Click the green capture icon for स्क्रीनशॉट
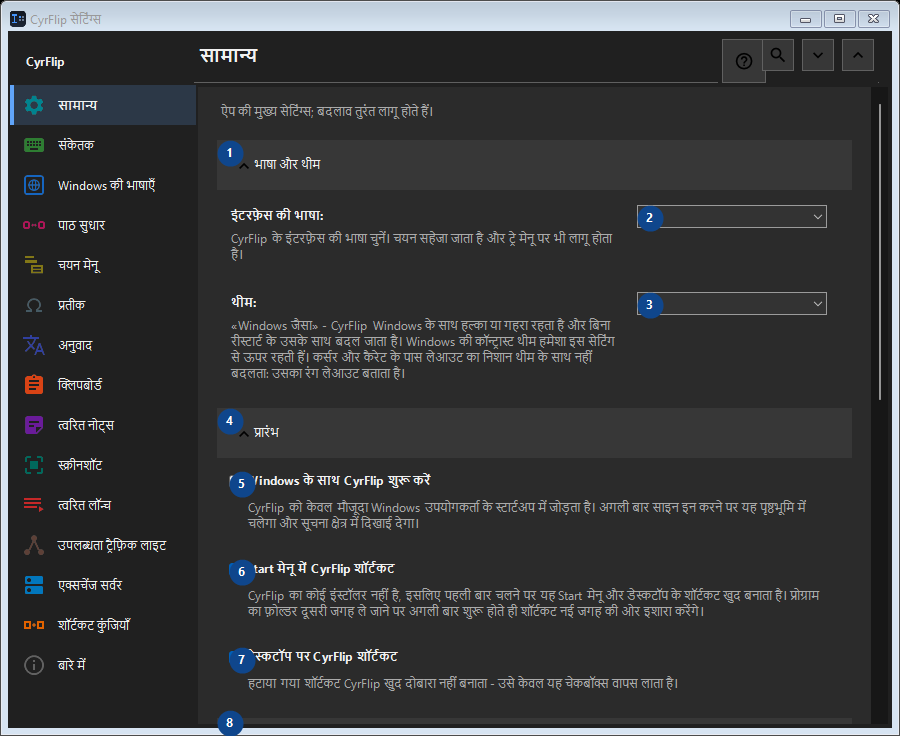The width and height of the screenshot is (900, 736). (x=34, y=465)
